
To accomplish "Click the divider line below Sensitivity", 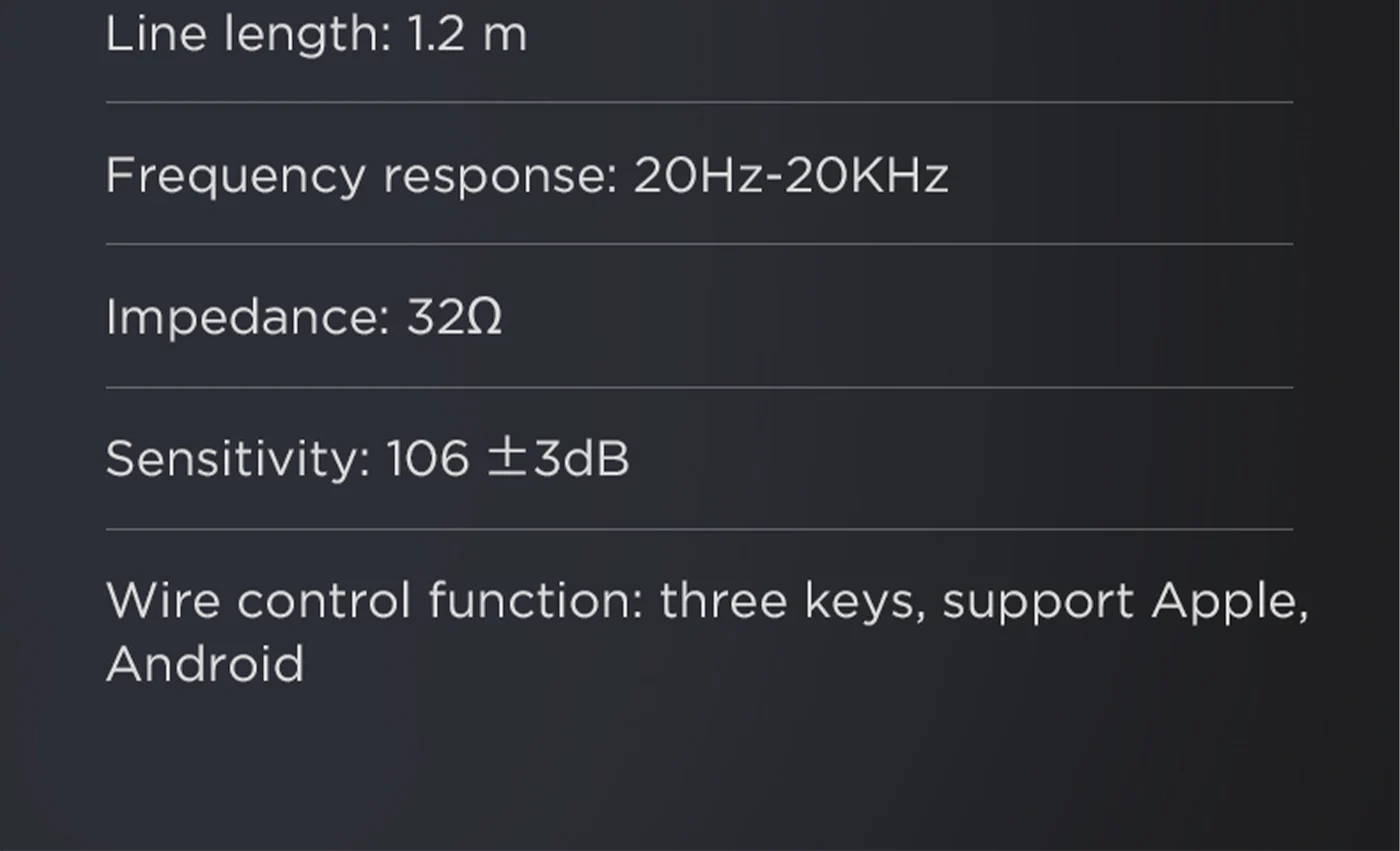I will [699, 529].
